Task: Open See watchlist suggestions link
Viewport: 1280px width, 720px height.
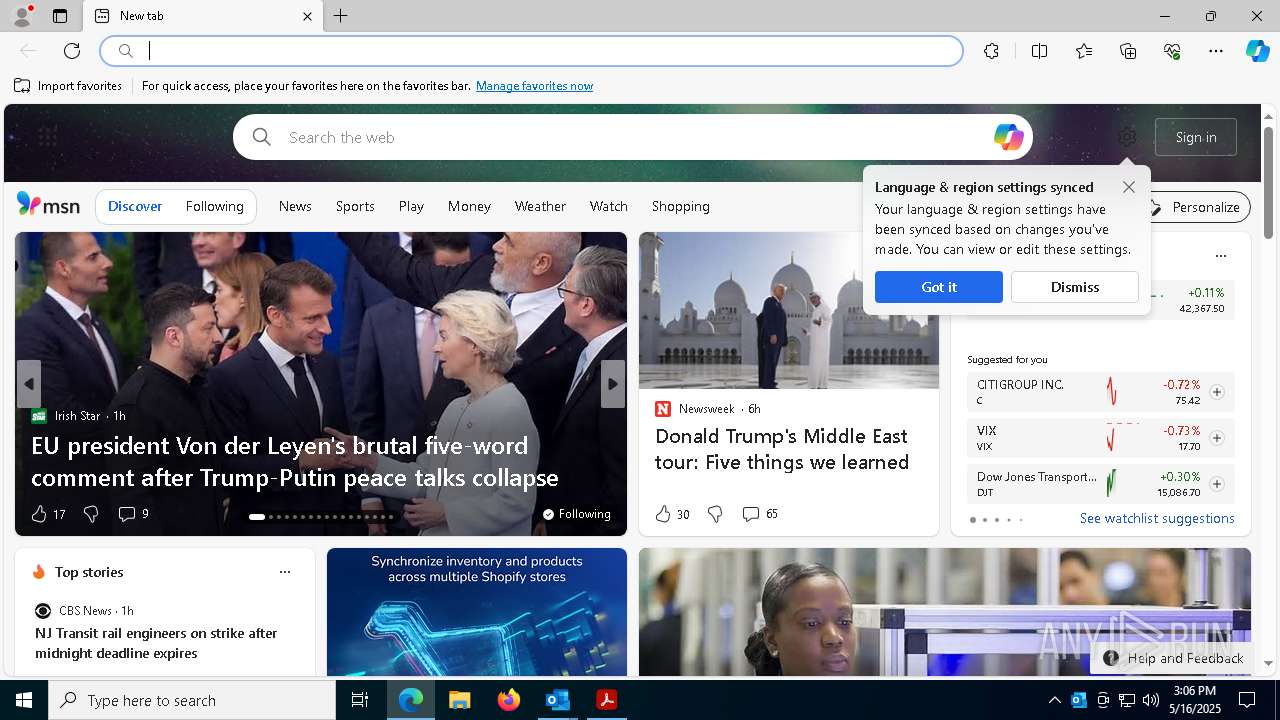Action: click(1157, 518)
